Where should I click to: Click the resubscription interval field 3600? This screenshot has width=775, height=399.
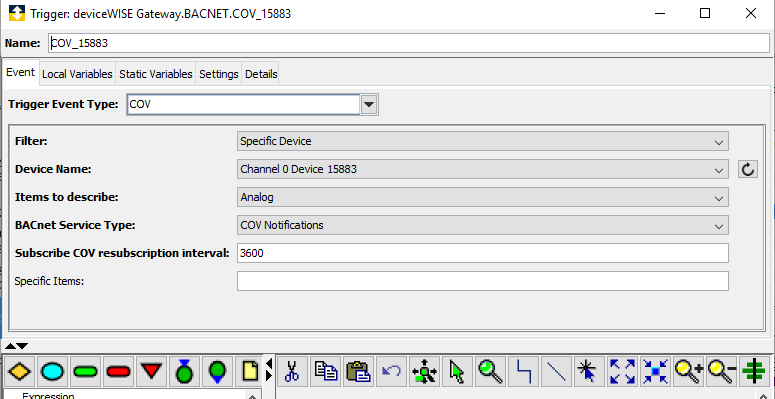(x=482, y=253)
